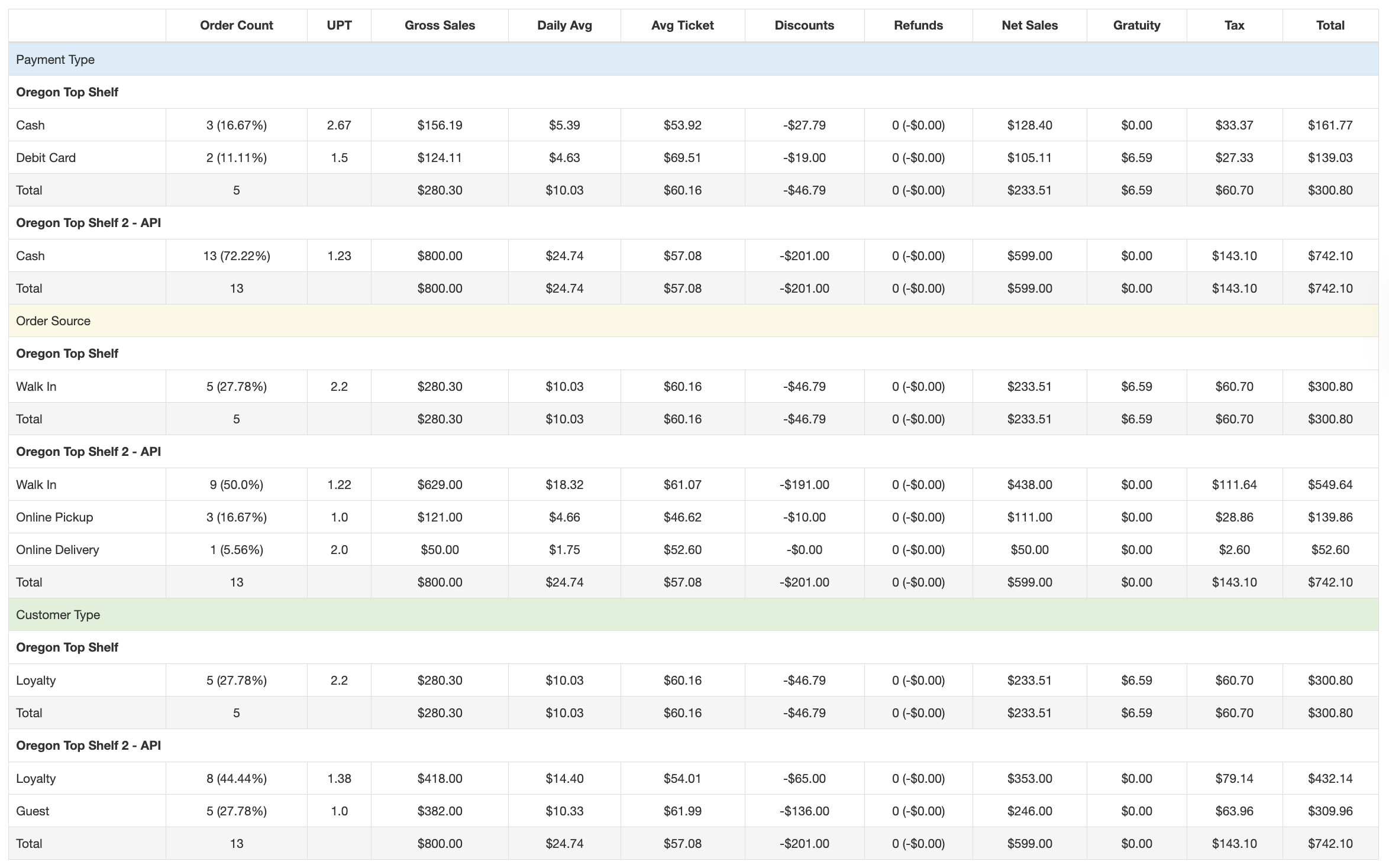Click the 1.23 UPT value
Image resolution: width=1389 pixels, height=868 pixels.
pos(339,255)
